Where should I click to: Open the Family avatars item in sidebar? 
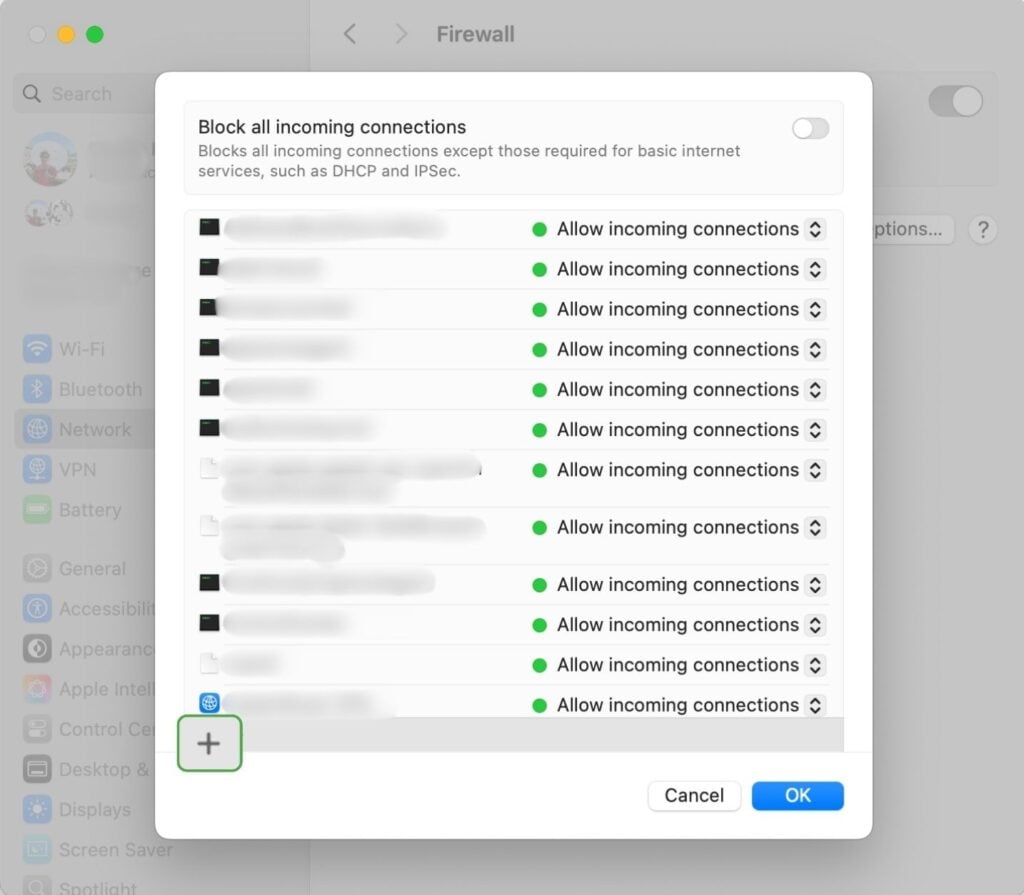coord(48,212)
